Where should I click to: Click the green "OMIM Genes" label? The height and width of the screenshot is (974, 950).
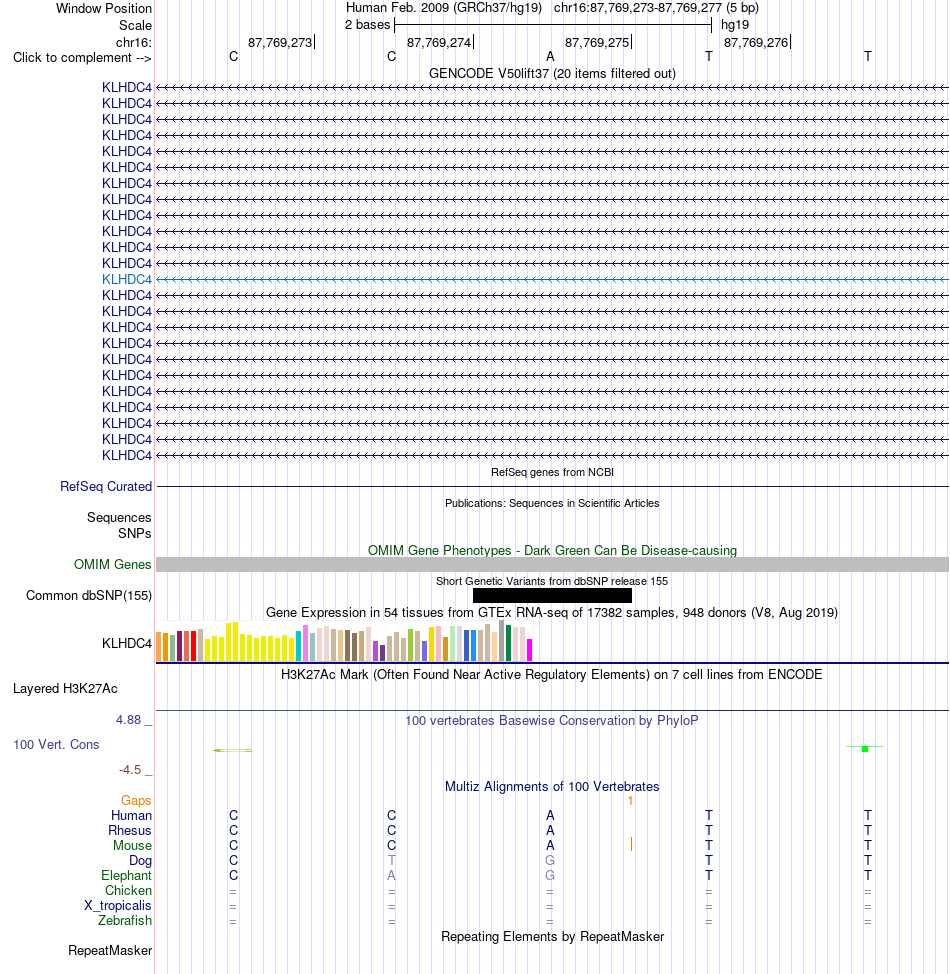(x=112, y=565)
